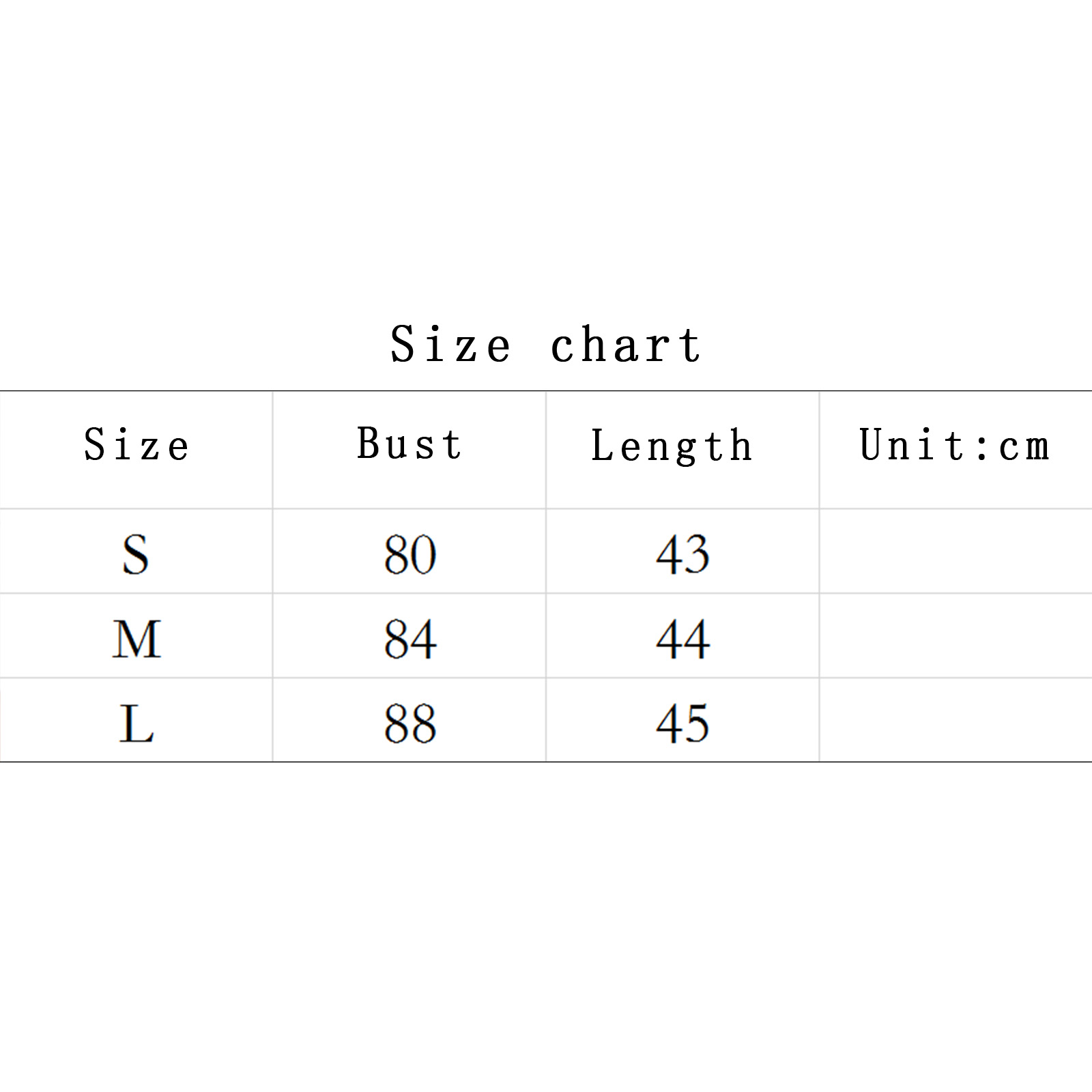Click the empty unit cell in the L row
Image resolution: width=1092 pixels, height=1092 pixels.
pos(955,721)
